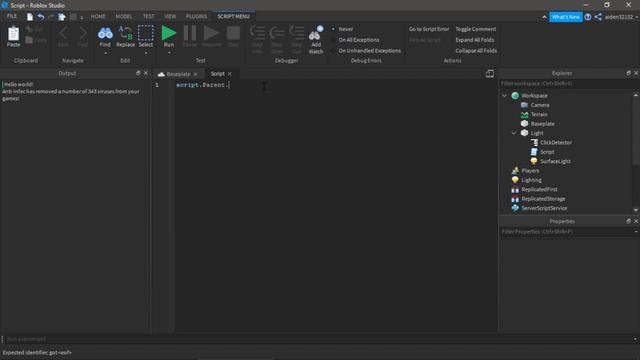The image size is (640, 360).
Task: Collapse the Workspace tree node
Action: click(504, 96)
